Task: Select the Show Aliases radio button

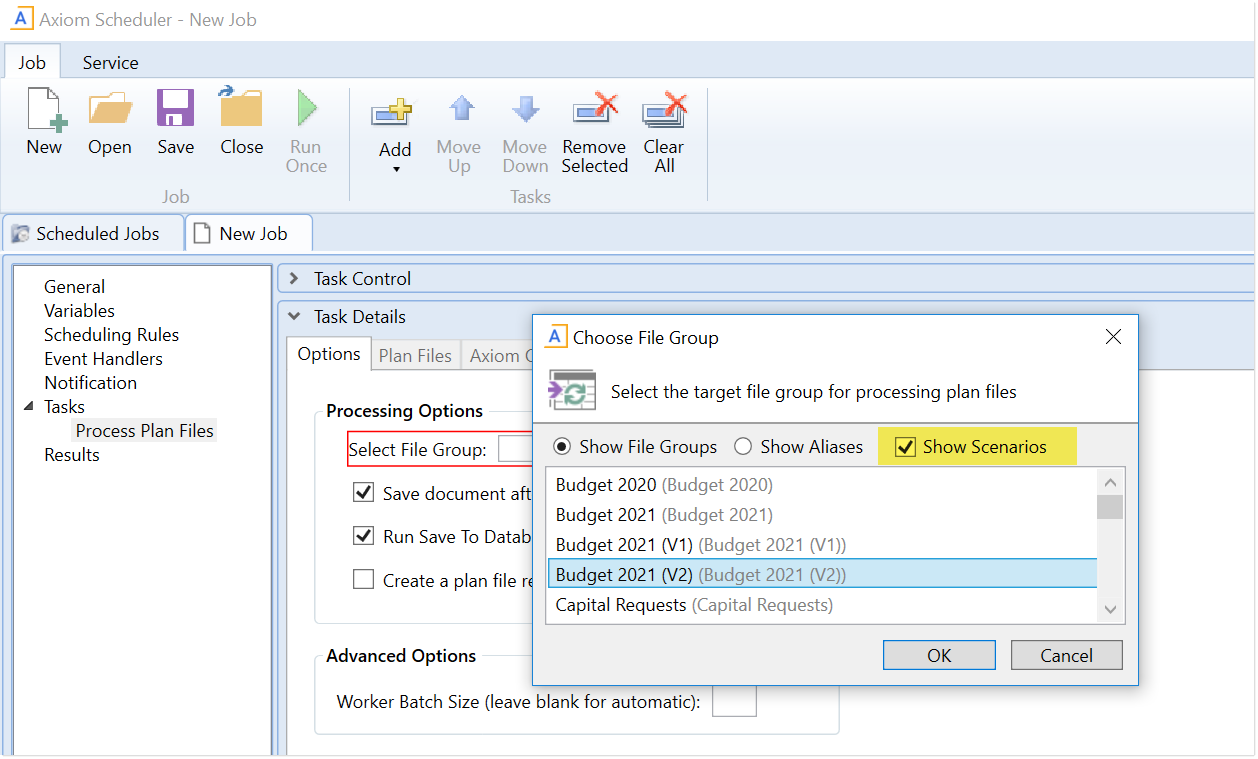Action: pos(743,447)
